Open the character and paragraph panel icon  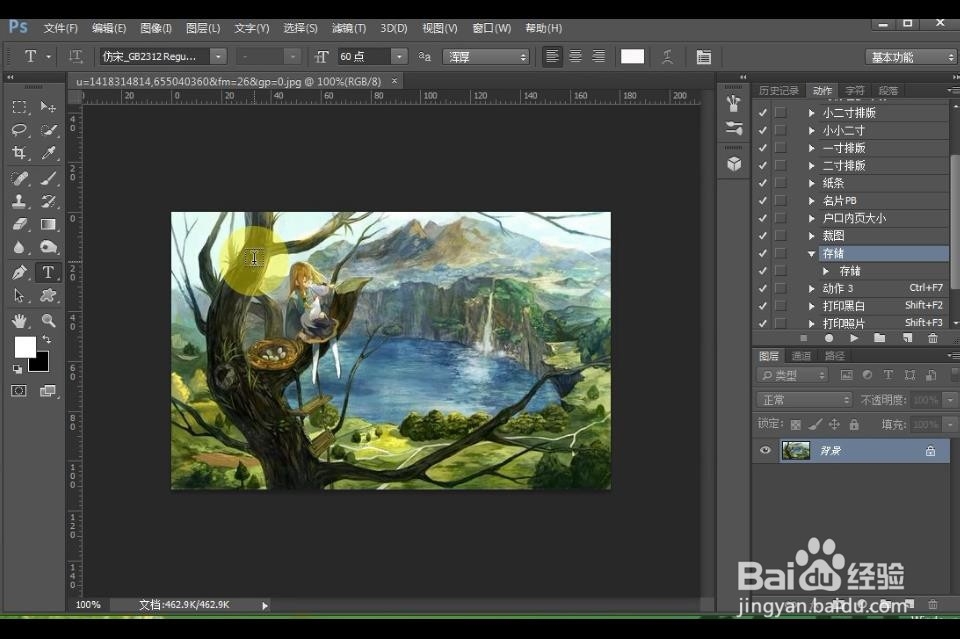703,57
